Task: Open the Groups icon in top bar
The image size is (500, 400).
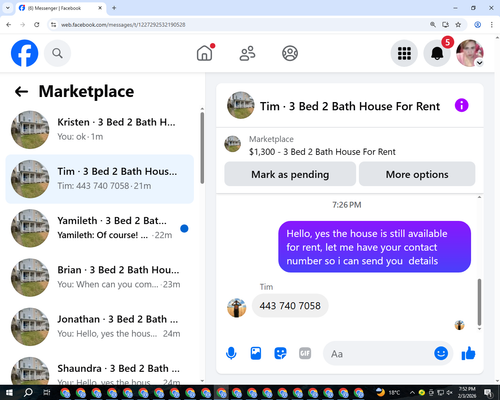Action: pos(290,53)
